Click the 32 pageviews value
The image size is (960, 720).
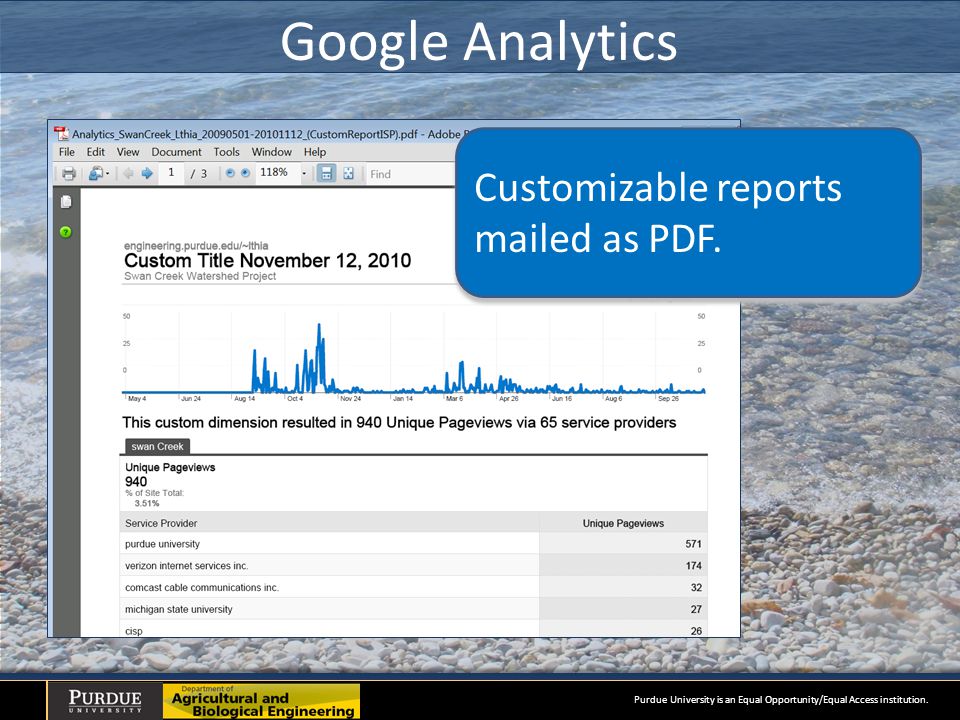tap(696, 587)
